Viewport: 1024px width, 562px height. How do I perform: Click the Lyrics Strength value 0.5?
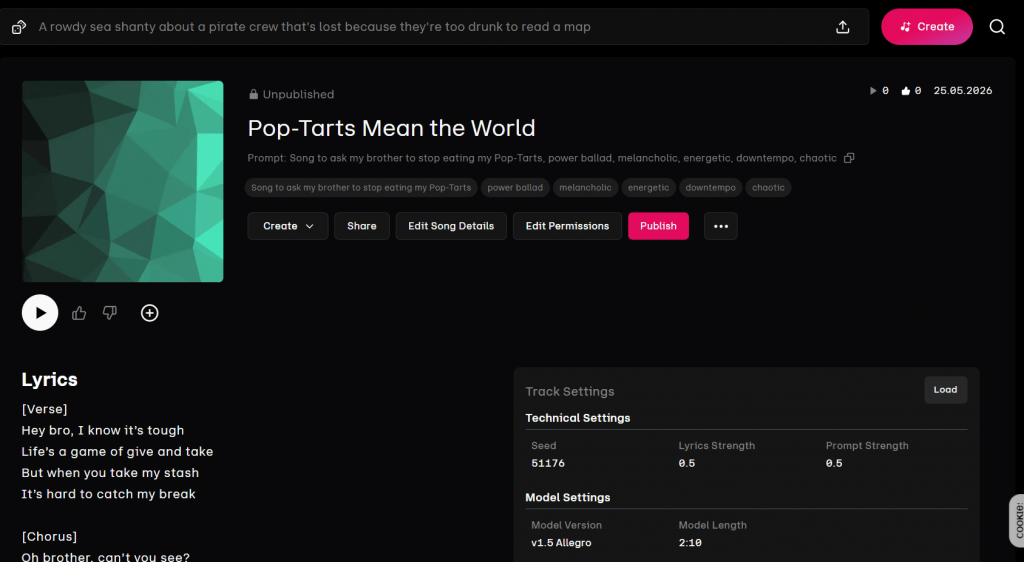pyautogui.click(x=687, y=463)
